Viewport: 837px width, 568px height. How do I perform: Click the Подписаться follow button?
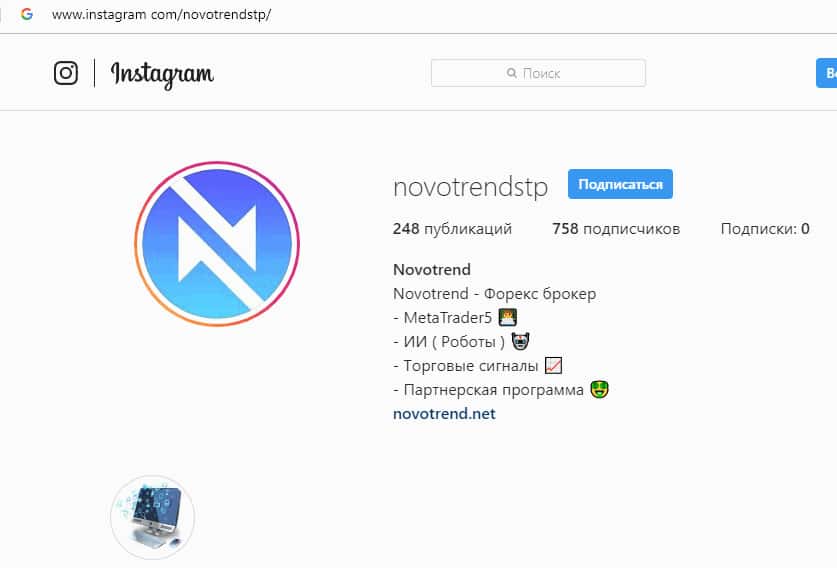(x=620, y=184)
